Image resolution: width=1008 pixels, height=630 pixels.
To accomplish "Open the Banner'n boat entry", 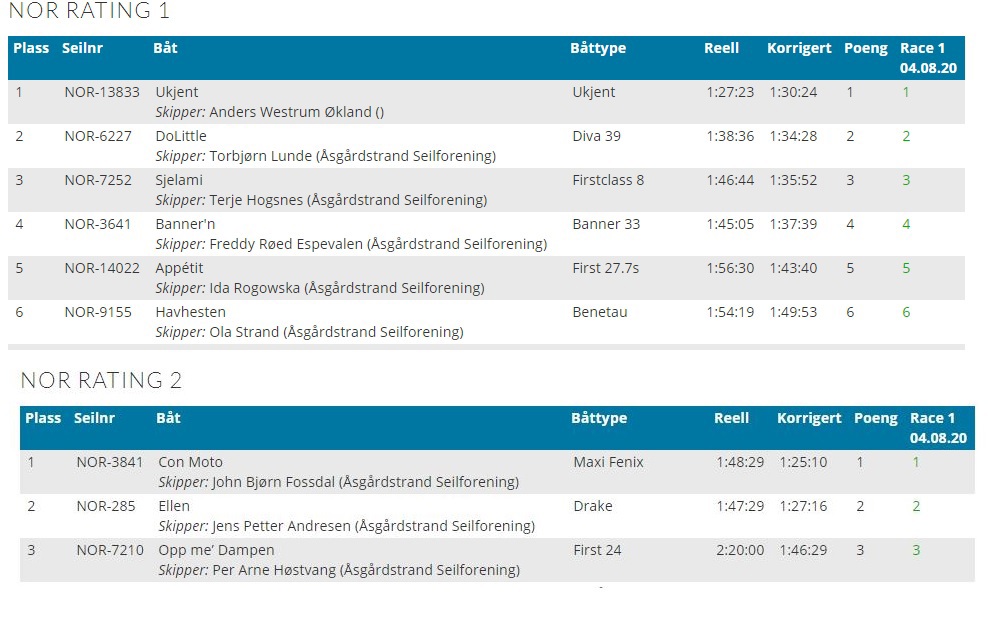I will tap(185, 224).
